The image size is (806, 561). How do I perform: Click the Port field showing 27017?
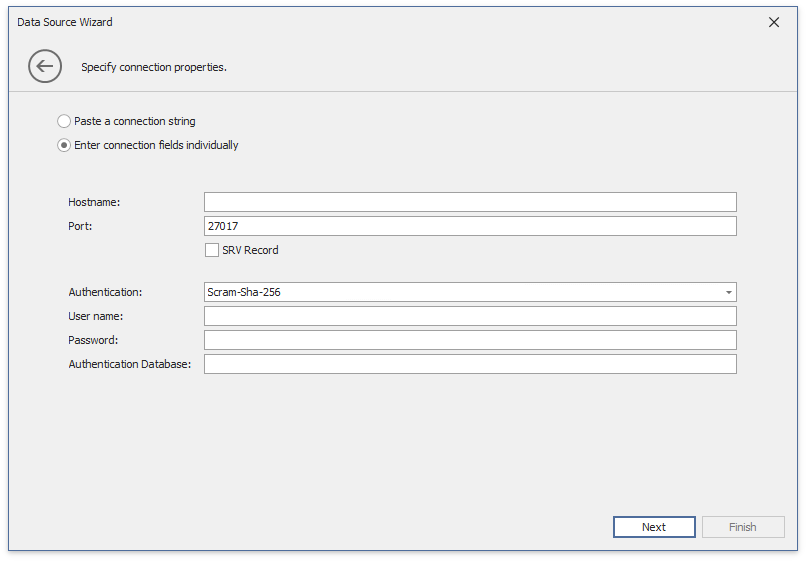(x=470, y=226)
